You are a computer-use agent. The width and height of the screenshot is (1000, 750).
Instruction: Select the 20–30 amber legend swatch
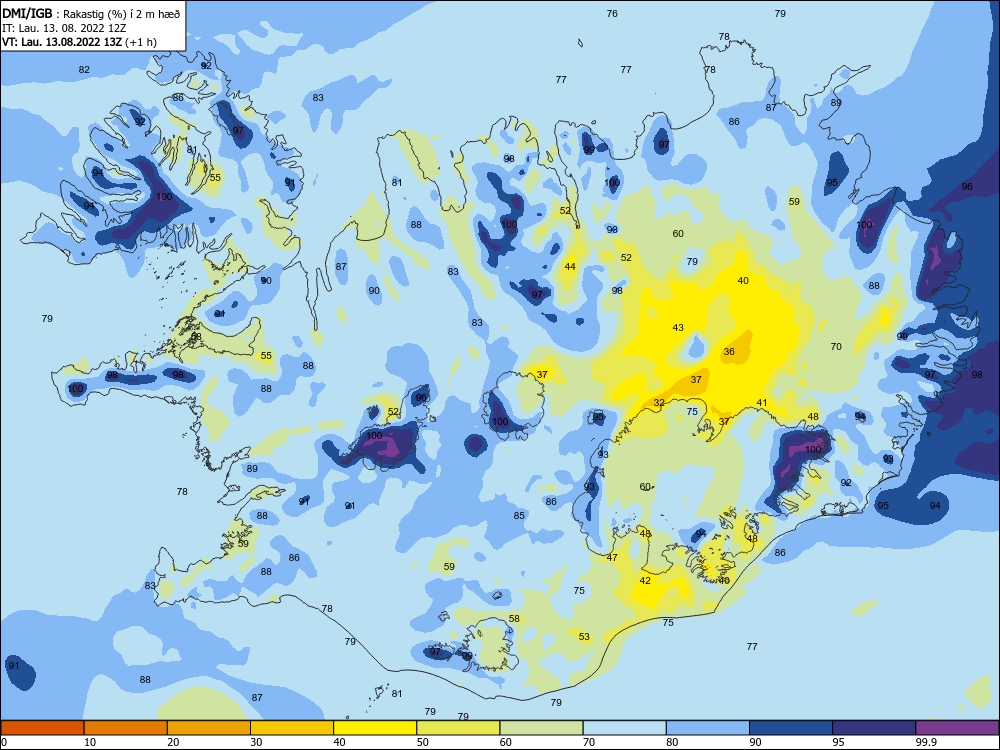209,728
